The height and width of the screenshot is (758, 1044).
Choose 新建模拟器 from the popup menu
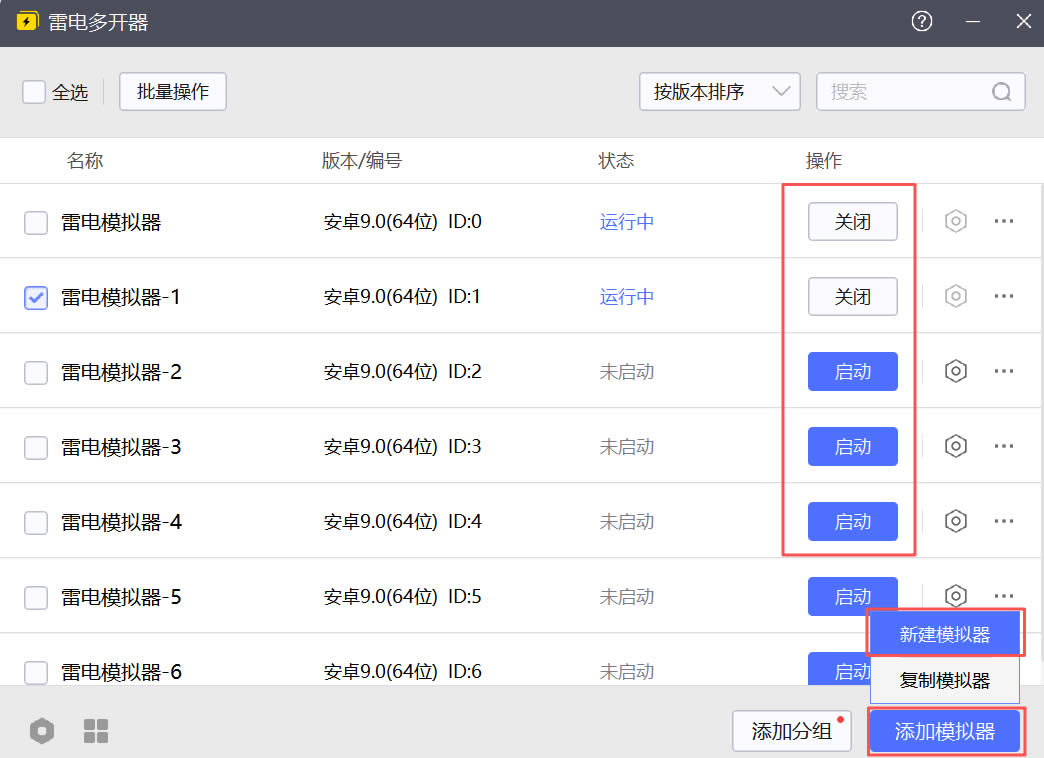[945, 634]
